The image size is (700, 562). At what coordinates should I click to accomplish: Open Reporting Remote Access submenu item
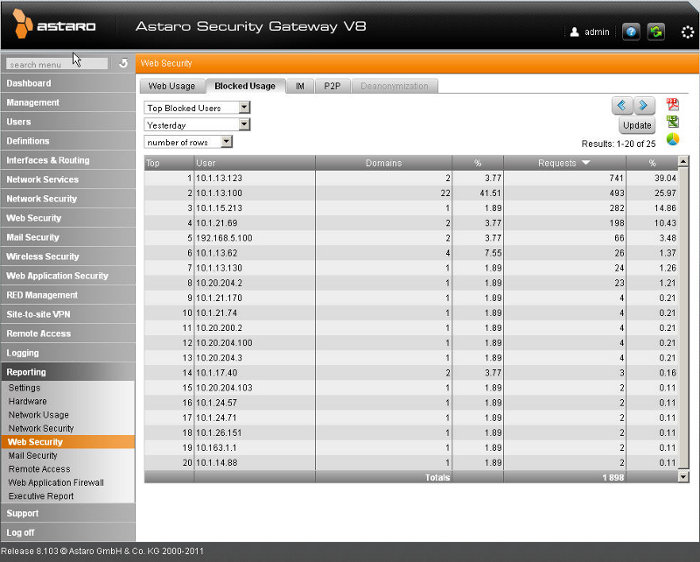pyautogui.click(x=68, y=469)
